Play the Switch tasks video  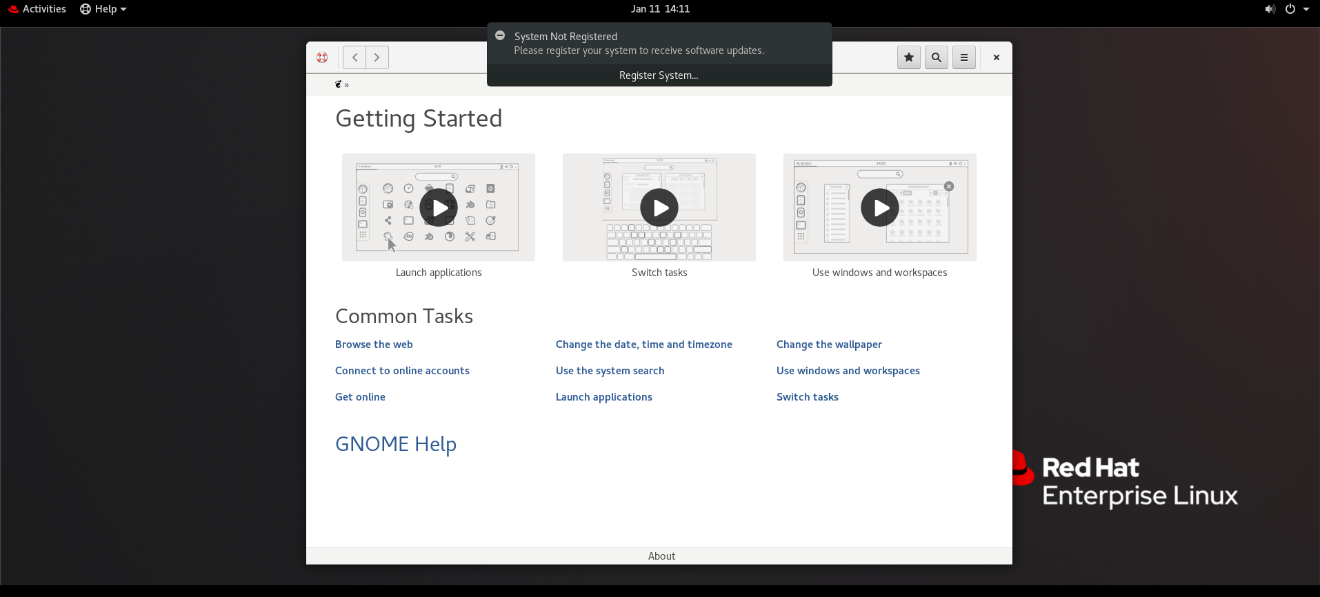pos(659,207)
